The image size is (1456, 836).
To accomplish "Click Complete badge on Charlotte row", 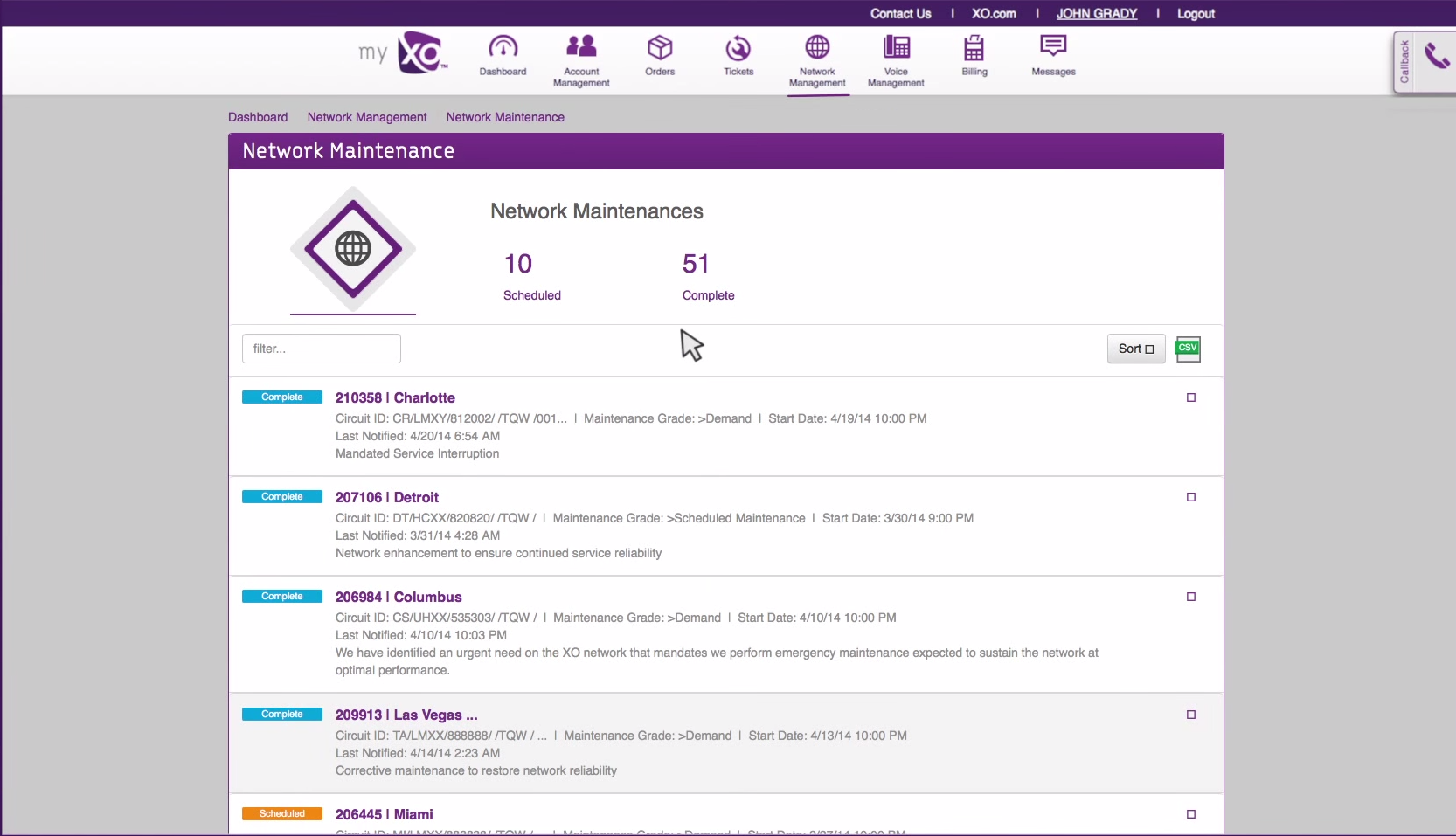I will 282,397.
